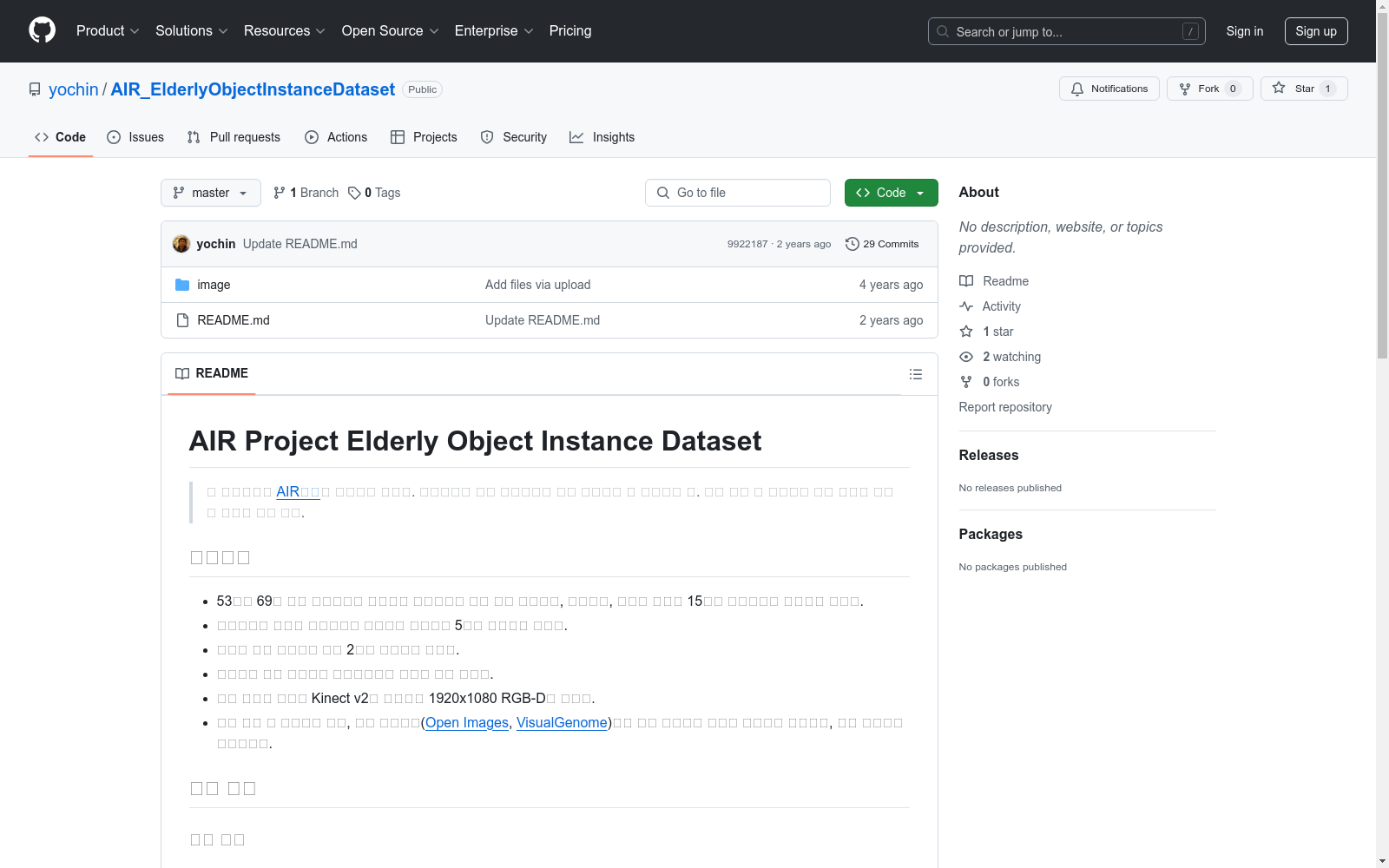Expand the Solutions menu
Image resolution: width=1389 pixels, height=868 pixels.
pos(192,30)
